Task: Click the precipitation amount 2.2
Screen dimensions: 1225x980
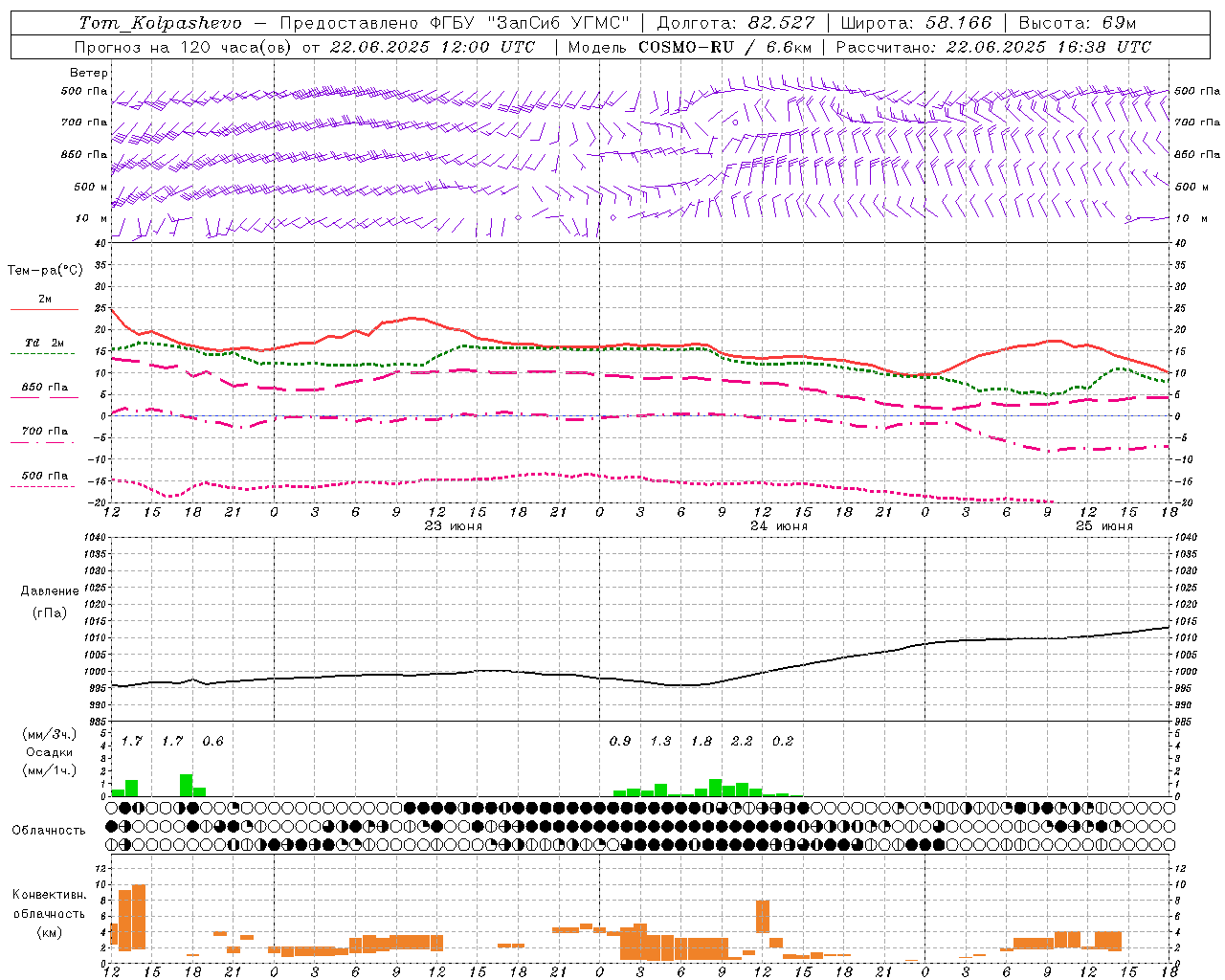Action: coord(742,742)
